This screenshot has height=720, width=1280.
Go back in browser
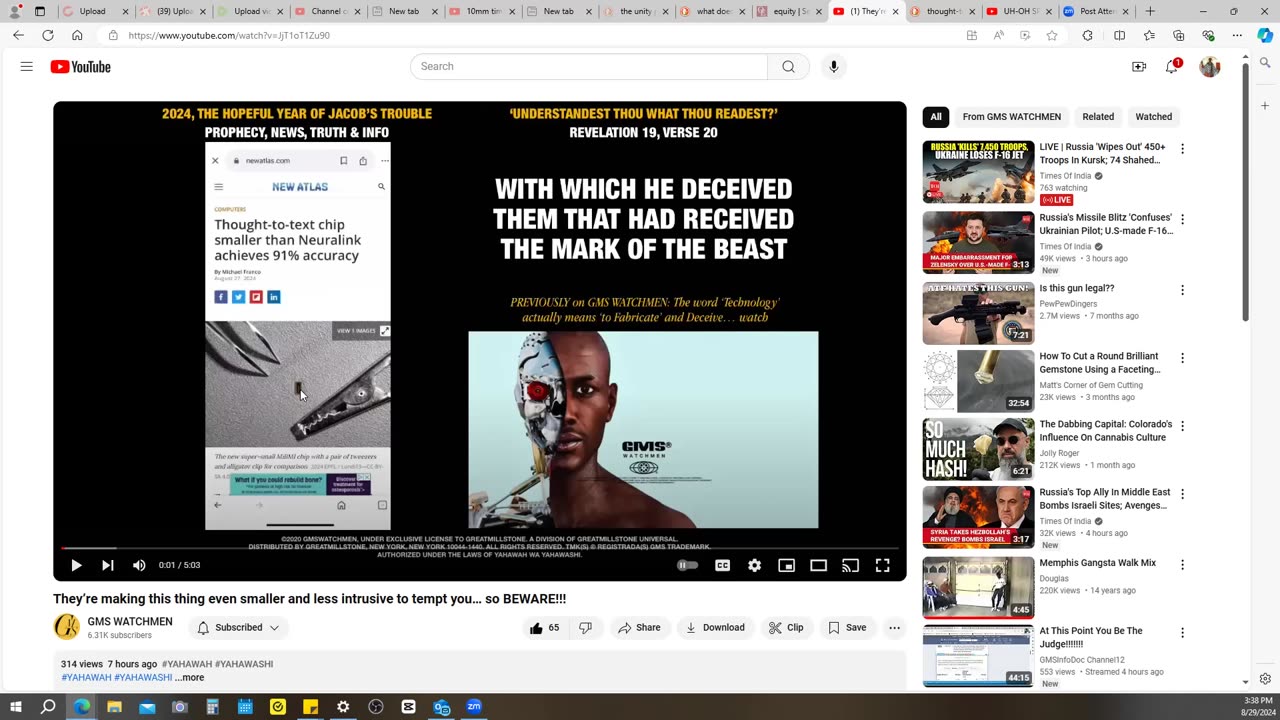coord(18,35)
